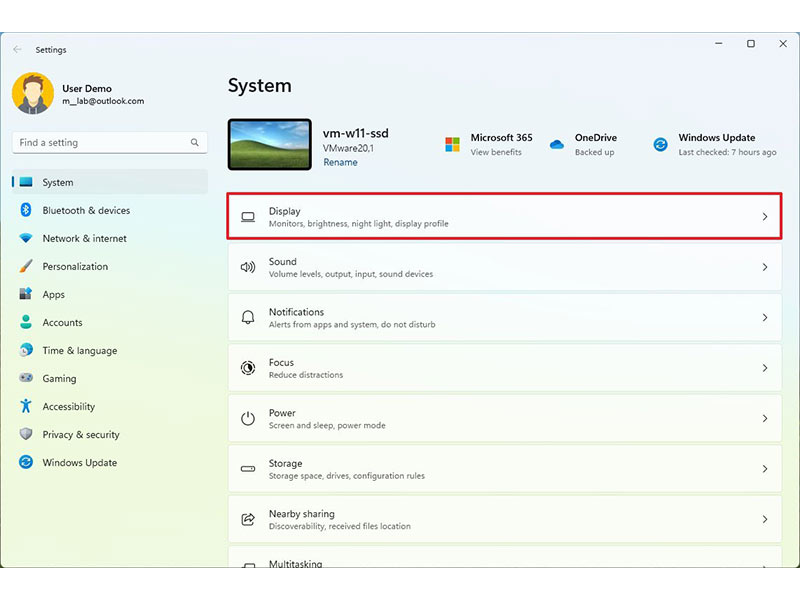
Task: Open Sound settings via its chevron
Action: [765, 267]
